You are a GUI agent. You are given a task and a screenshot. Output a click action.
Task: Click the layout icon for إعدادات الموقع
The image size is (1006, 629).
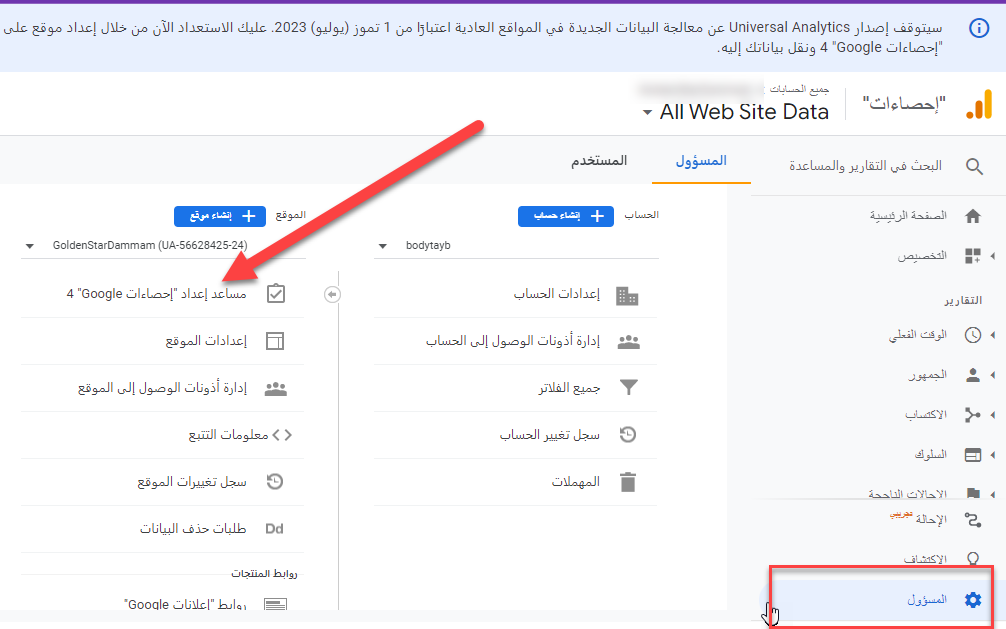[275, 341]
